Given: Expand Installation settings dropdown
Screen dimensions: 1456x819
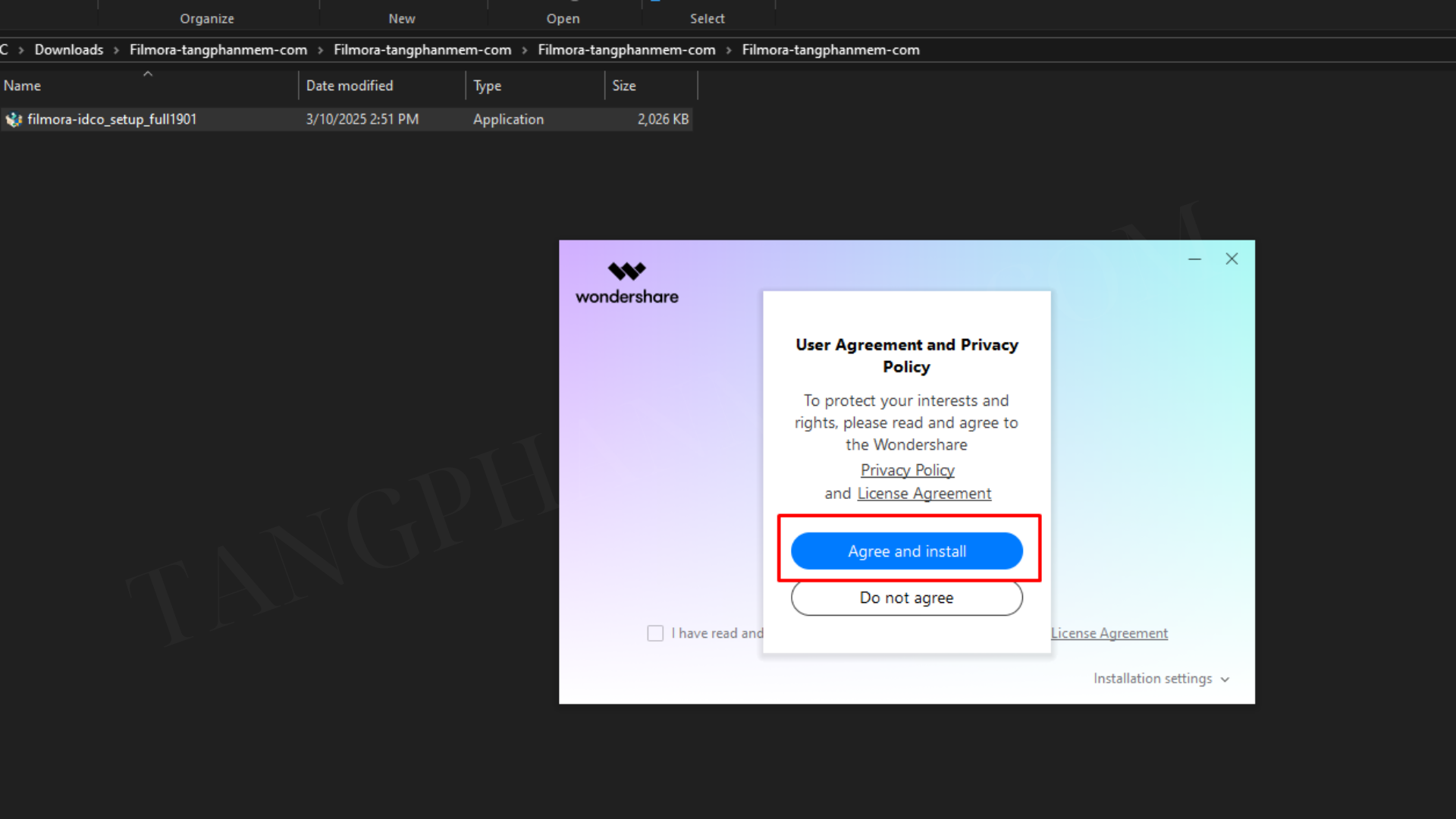Looking at the screenshot, I should point(1161,679).
